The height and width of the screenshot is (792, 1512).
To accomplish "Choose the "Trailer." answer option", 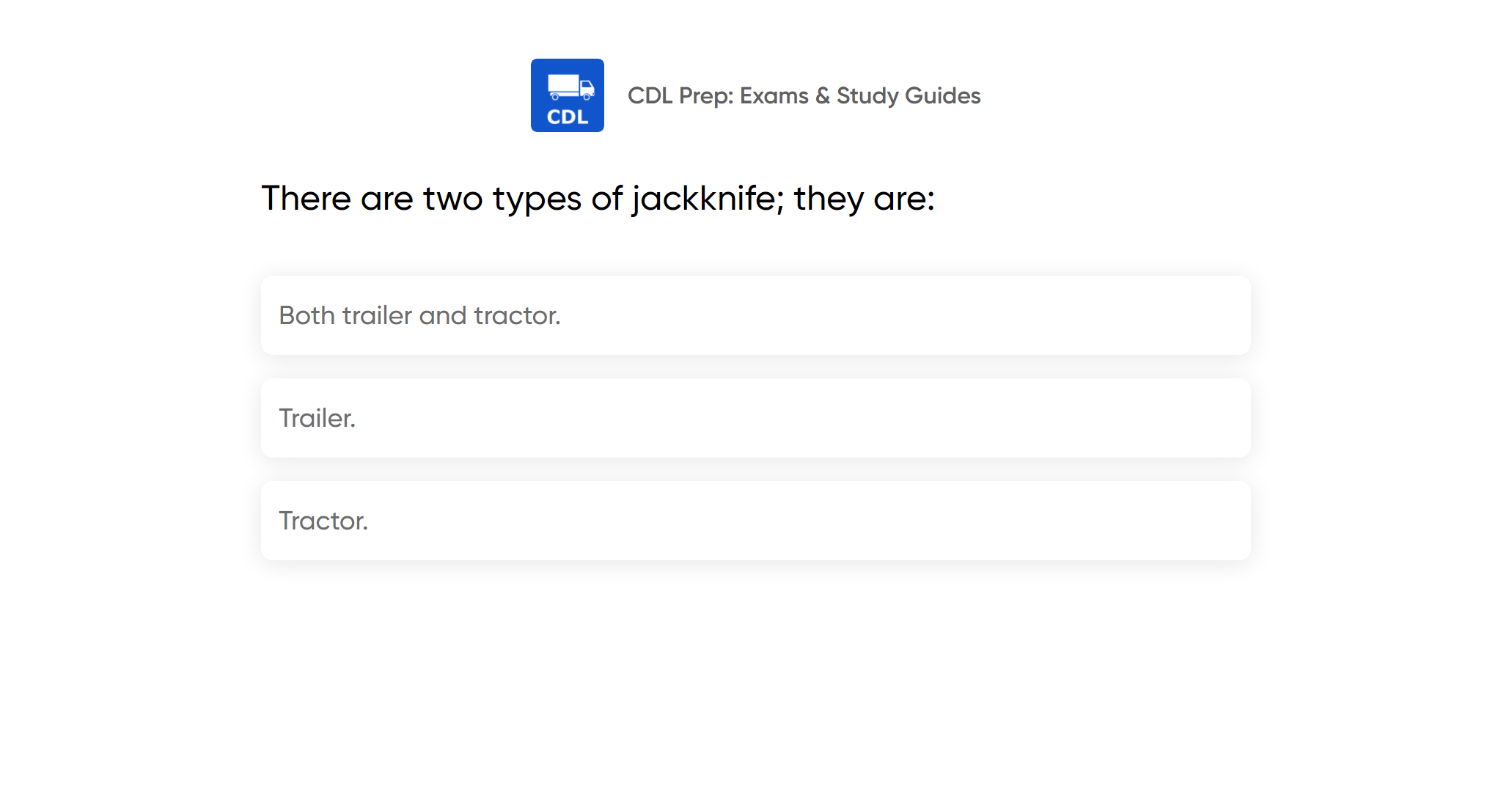I will [x=755, y=418].
